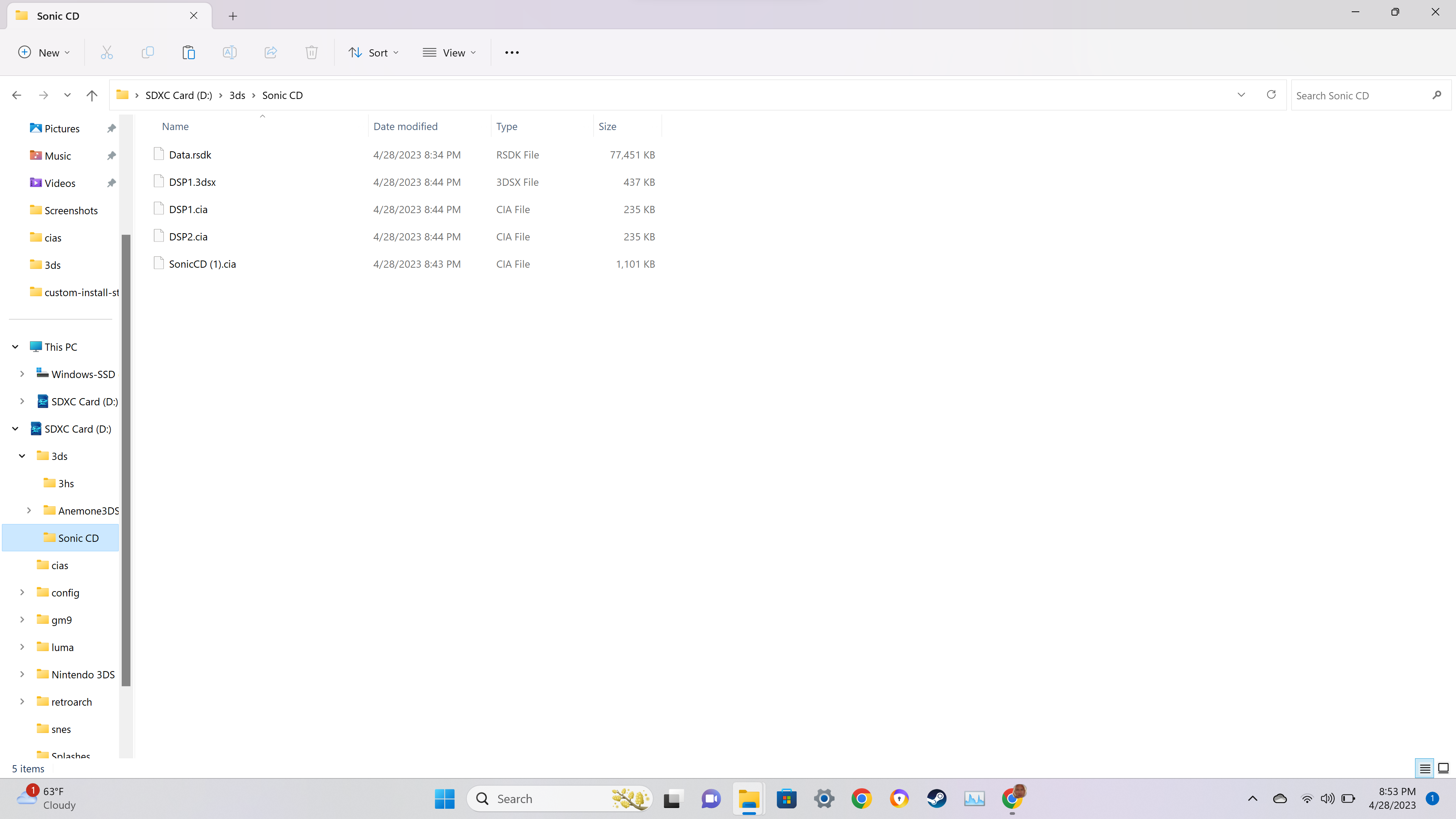Open the video chat app on taskbar
1456x819 pixels.
(711, 799)
